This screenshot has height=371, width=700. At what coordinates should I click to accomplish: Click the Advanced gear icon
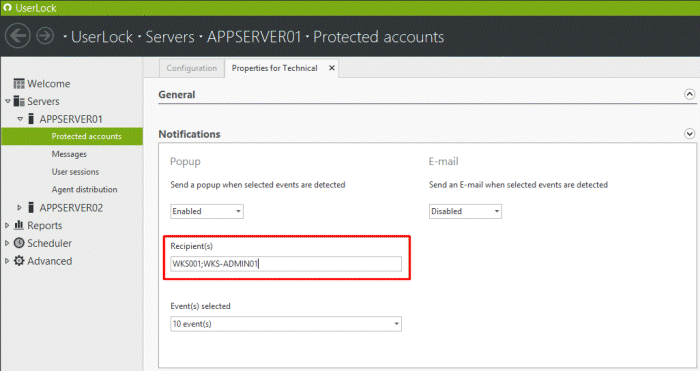(x=19, y=260)
